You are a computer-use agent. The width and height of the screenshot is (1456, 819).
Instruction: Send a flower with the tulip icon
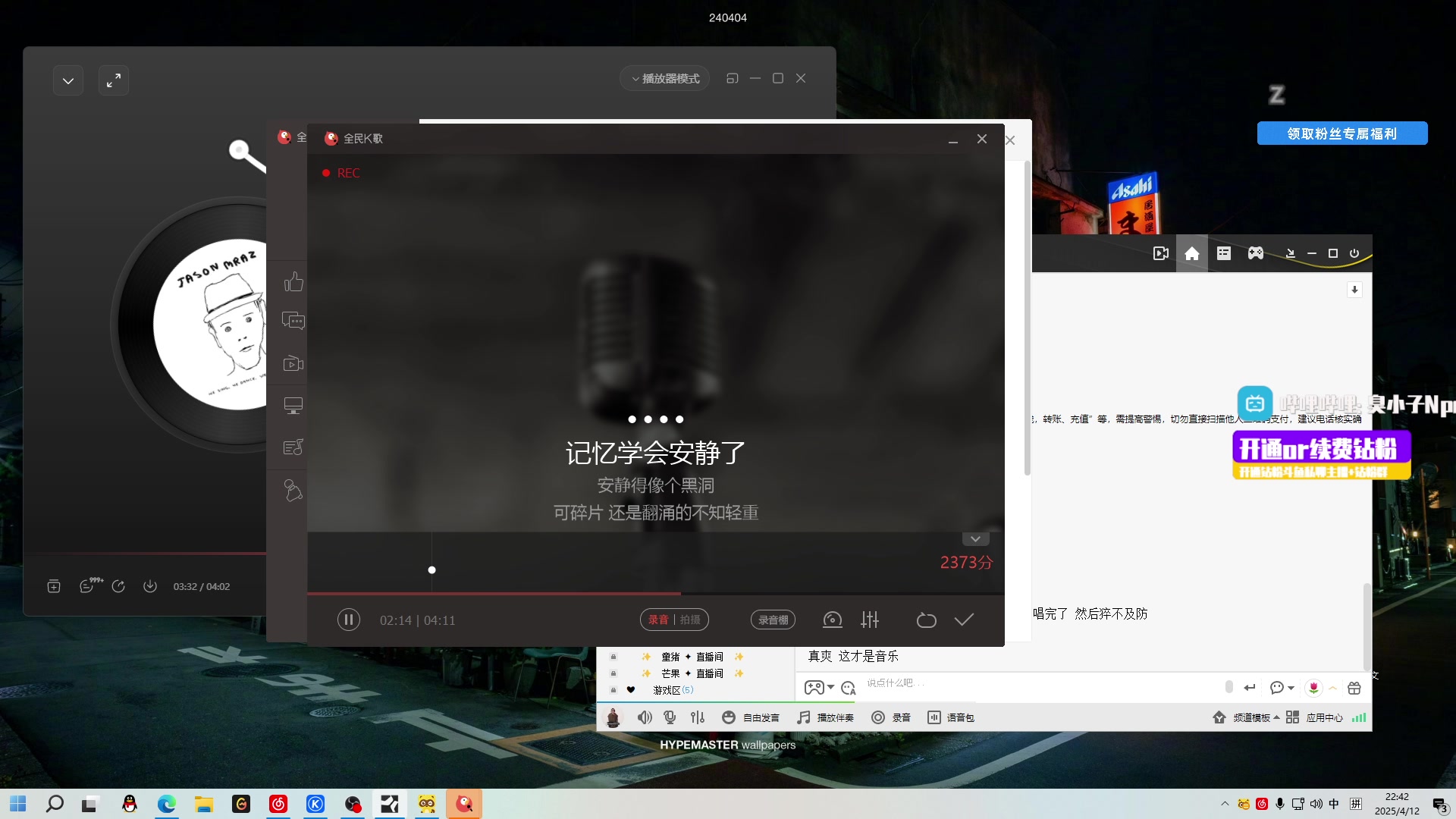tap(1313, 688)
